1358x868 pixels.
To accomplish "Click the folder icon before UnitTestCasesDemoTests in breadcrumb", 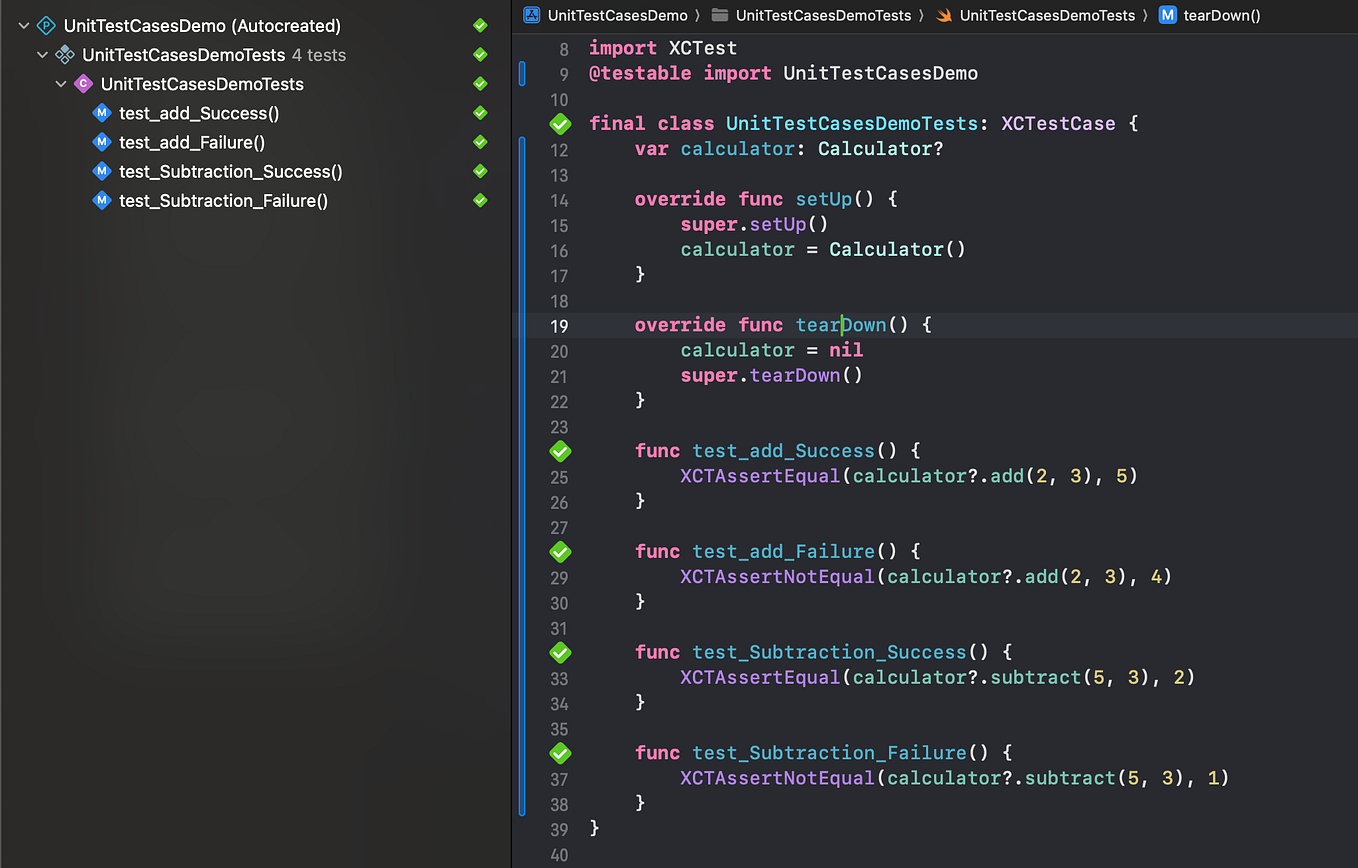I will pos(718,15).
